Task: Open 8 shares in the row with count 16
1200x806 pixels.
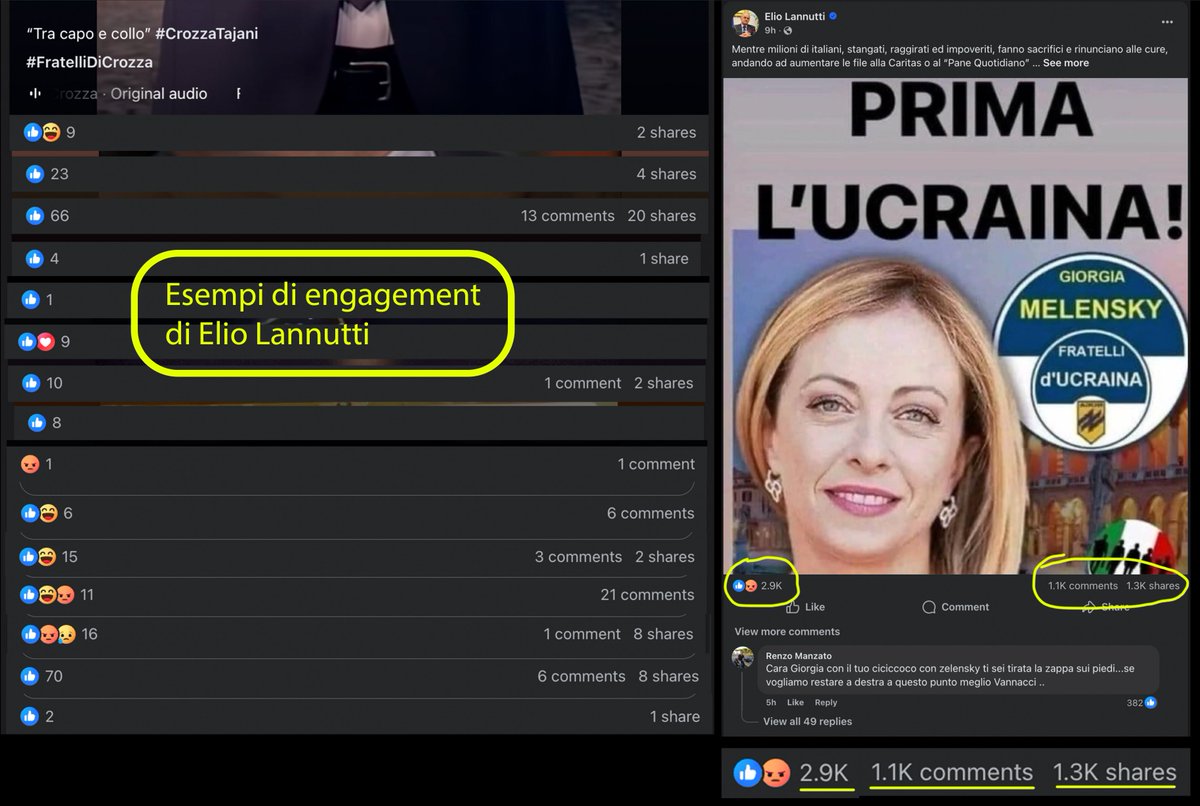Action: coord(664,635)
